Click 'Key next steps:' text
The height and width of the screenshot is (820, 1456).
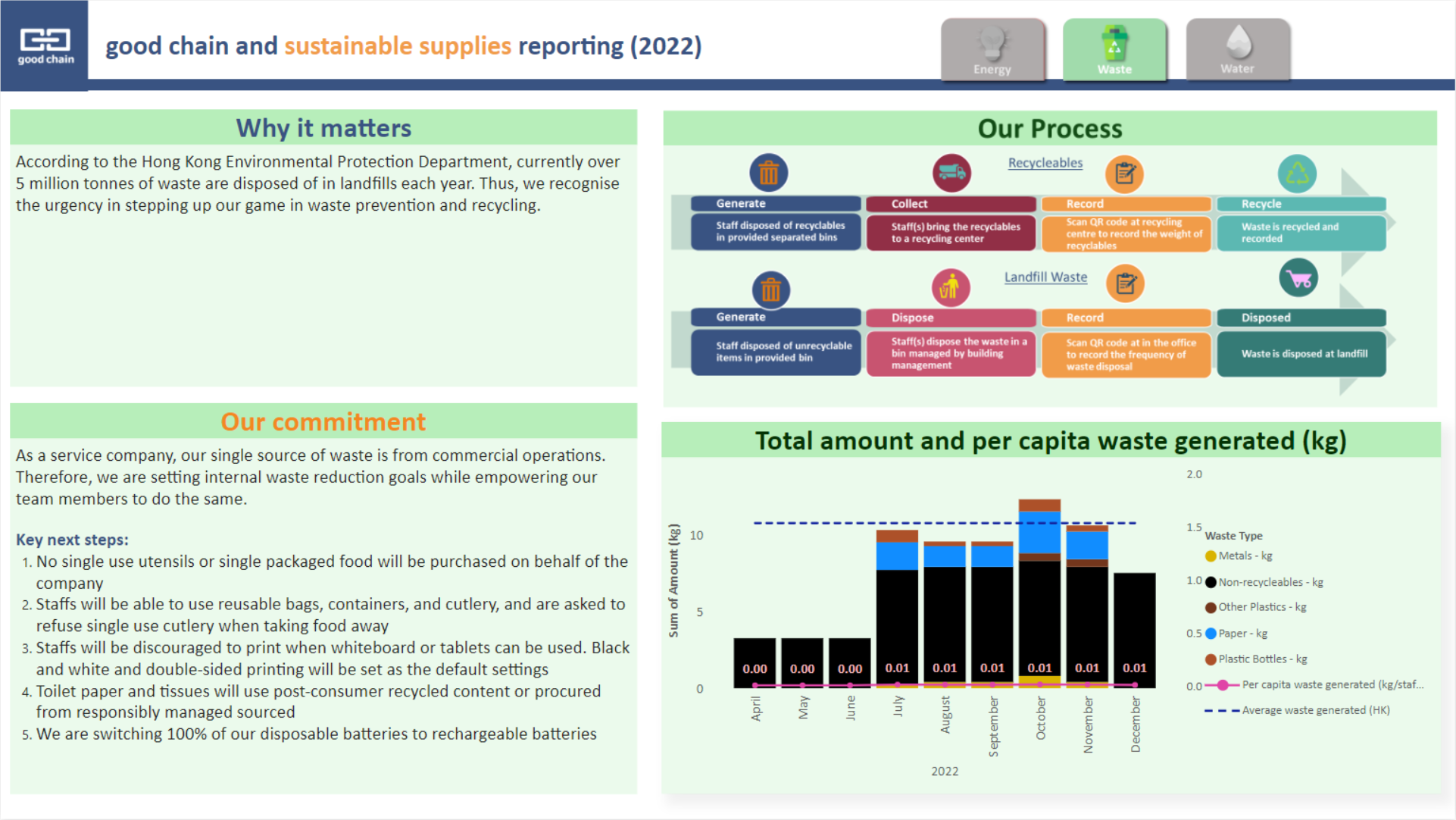point(72,540)
